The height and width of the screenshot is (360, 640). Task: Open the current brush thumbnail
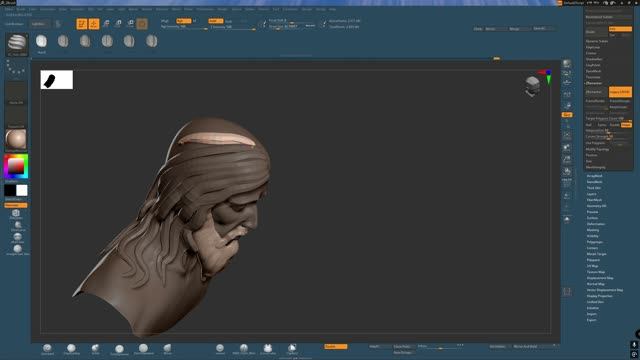[x=17, y=44]
